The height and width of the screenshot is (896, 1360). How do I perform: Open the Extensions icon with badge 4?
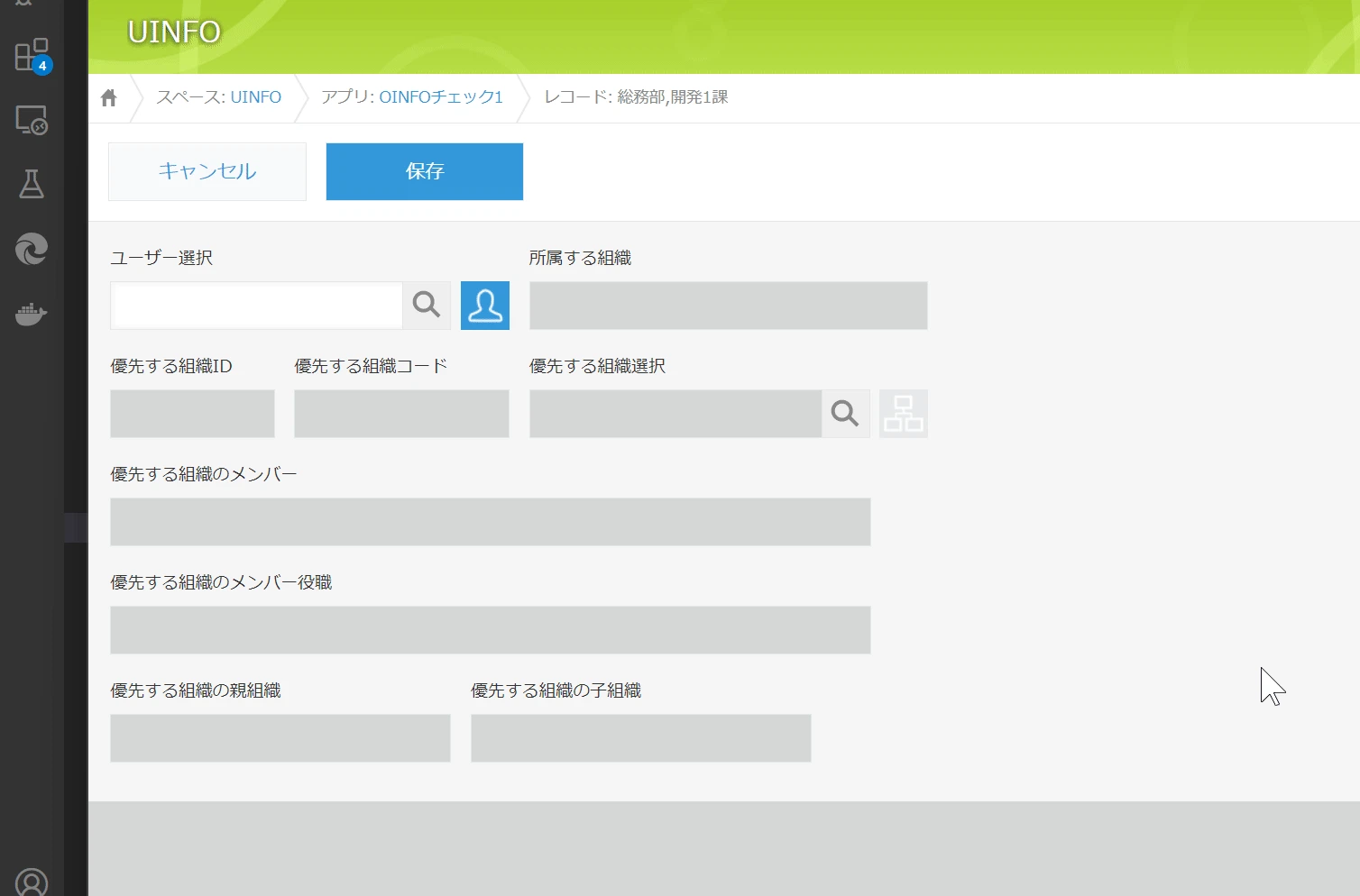pos(32,56)
